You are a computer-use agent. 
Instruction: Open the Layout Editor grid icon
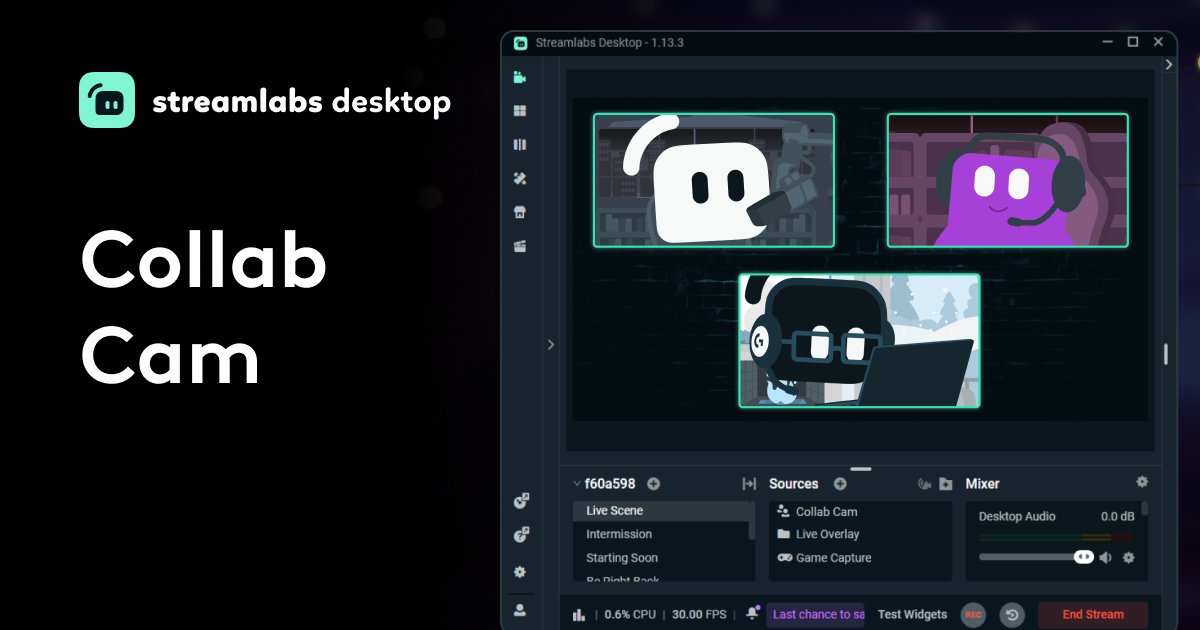click(x=519, y=111)
